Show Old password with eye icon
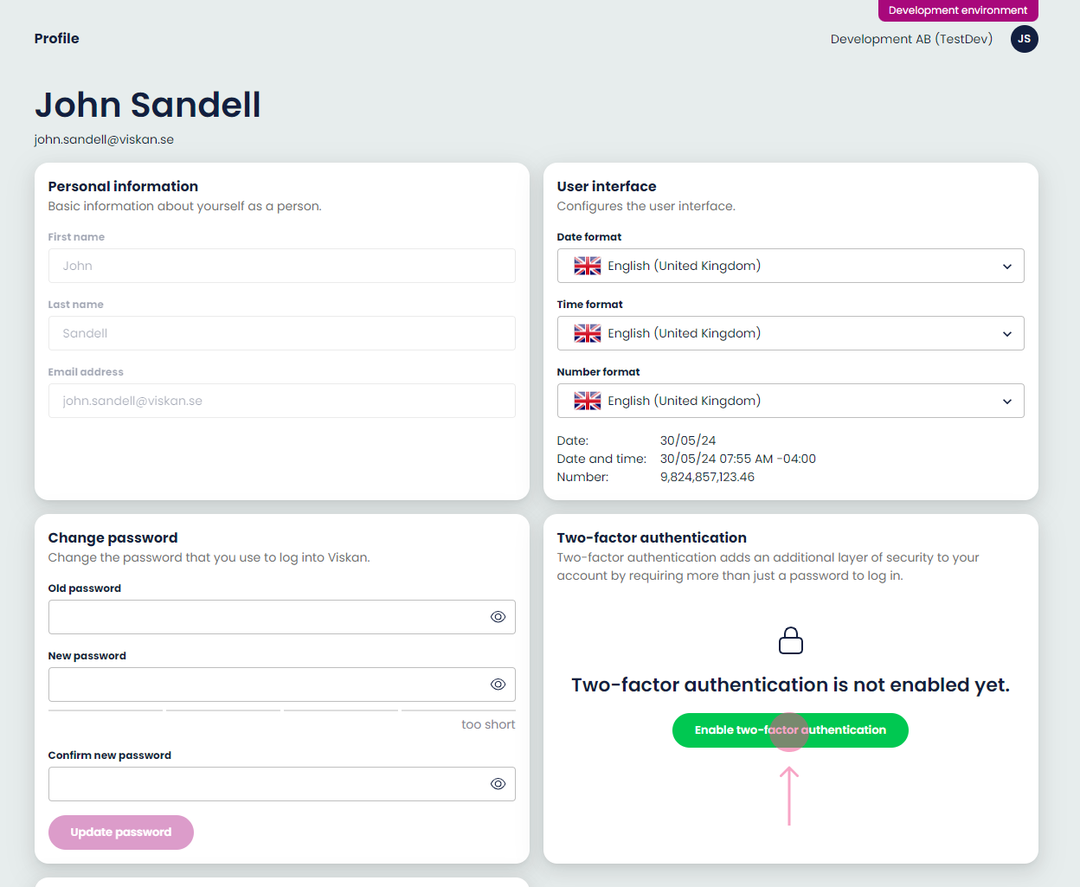The image size is (1080, 887). 498,617
